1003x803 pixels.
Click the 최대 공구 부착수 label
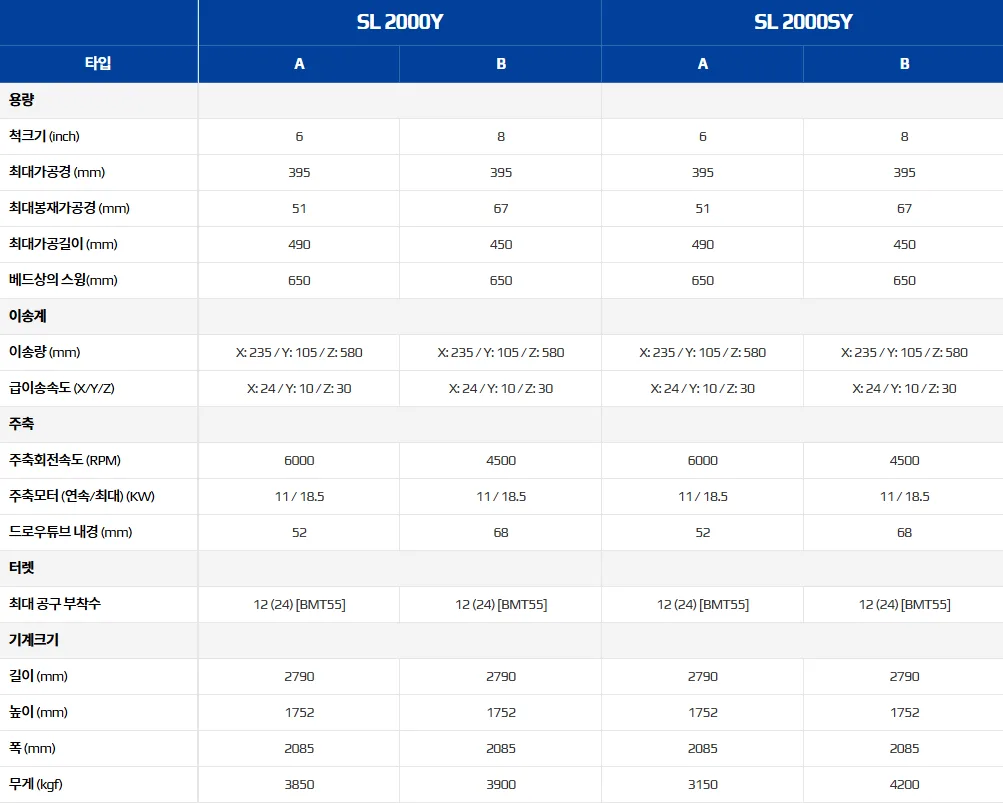click(x=54, y=603)
